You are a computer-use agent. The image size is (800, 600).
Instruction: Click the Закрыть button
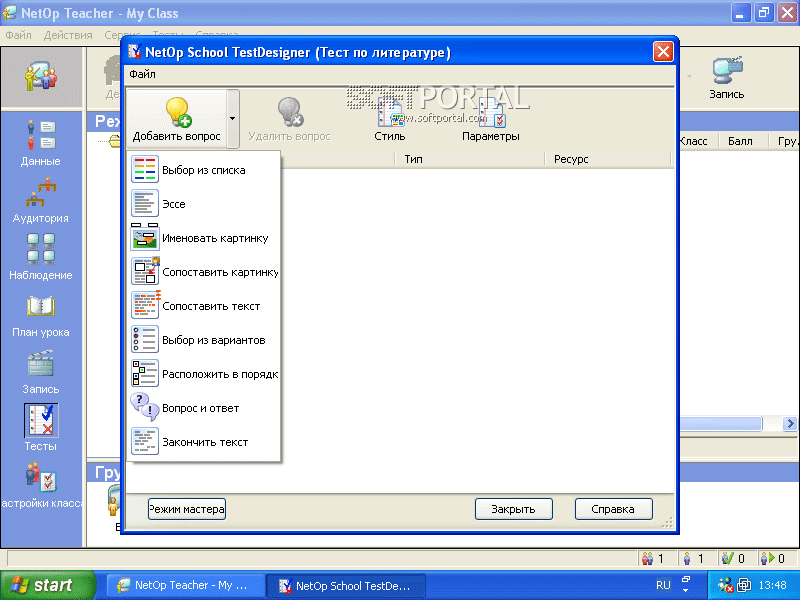513,509
